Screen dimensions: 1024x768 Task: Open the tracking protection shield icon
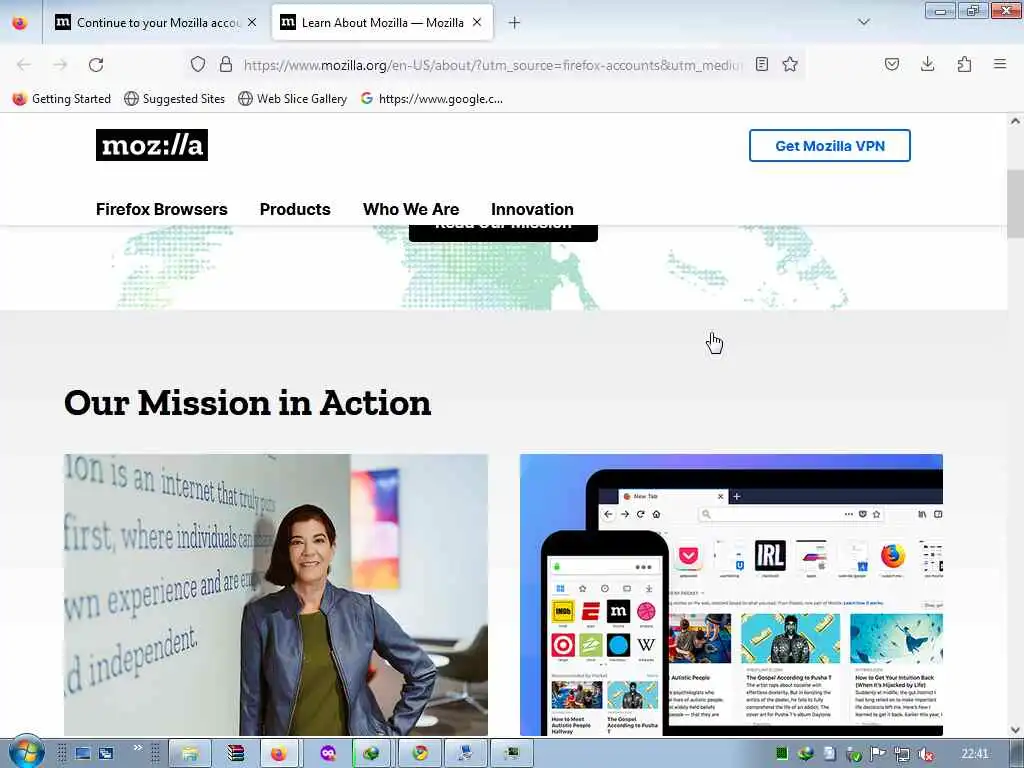198,64
